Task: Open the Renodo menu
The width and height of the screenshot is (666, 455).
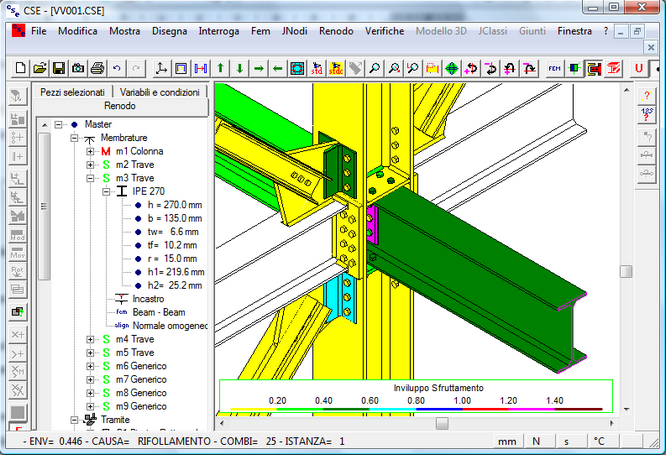Action: coord(335,31)
